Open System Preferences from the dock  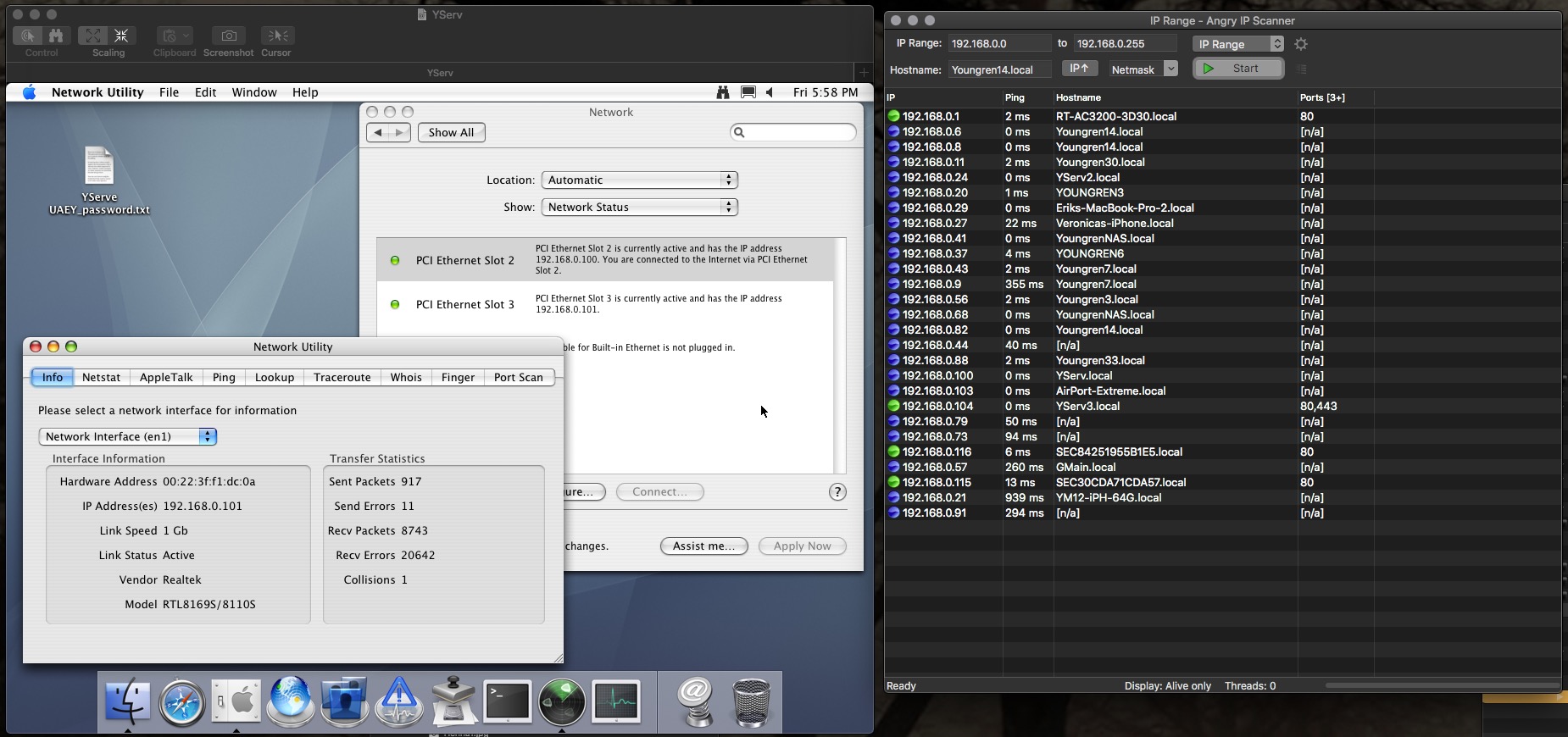point(236,701)
